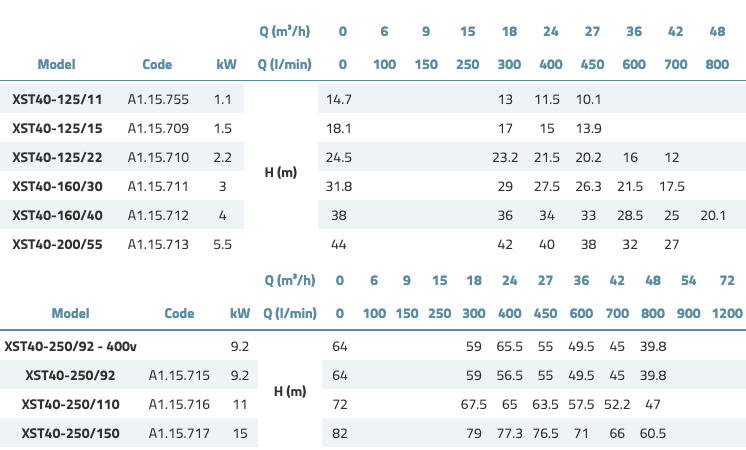Select product code A1.15.709
This screenshot has height=450, width=746.
point(157,129)
